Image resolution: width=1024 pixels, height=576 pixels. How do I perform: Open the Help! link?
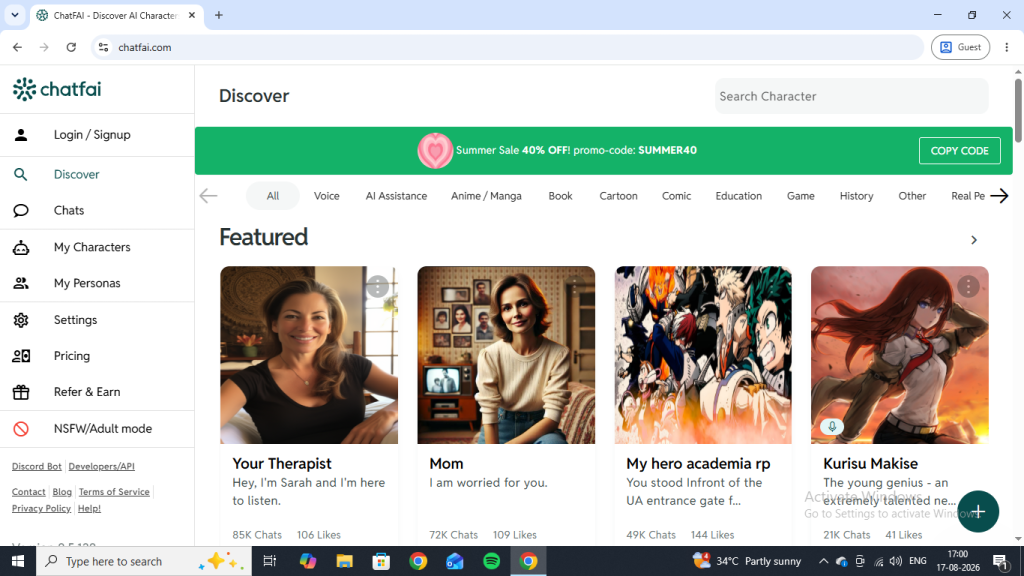[x=89, y=508]
